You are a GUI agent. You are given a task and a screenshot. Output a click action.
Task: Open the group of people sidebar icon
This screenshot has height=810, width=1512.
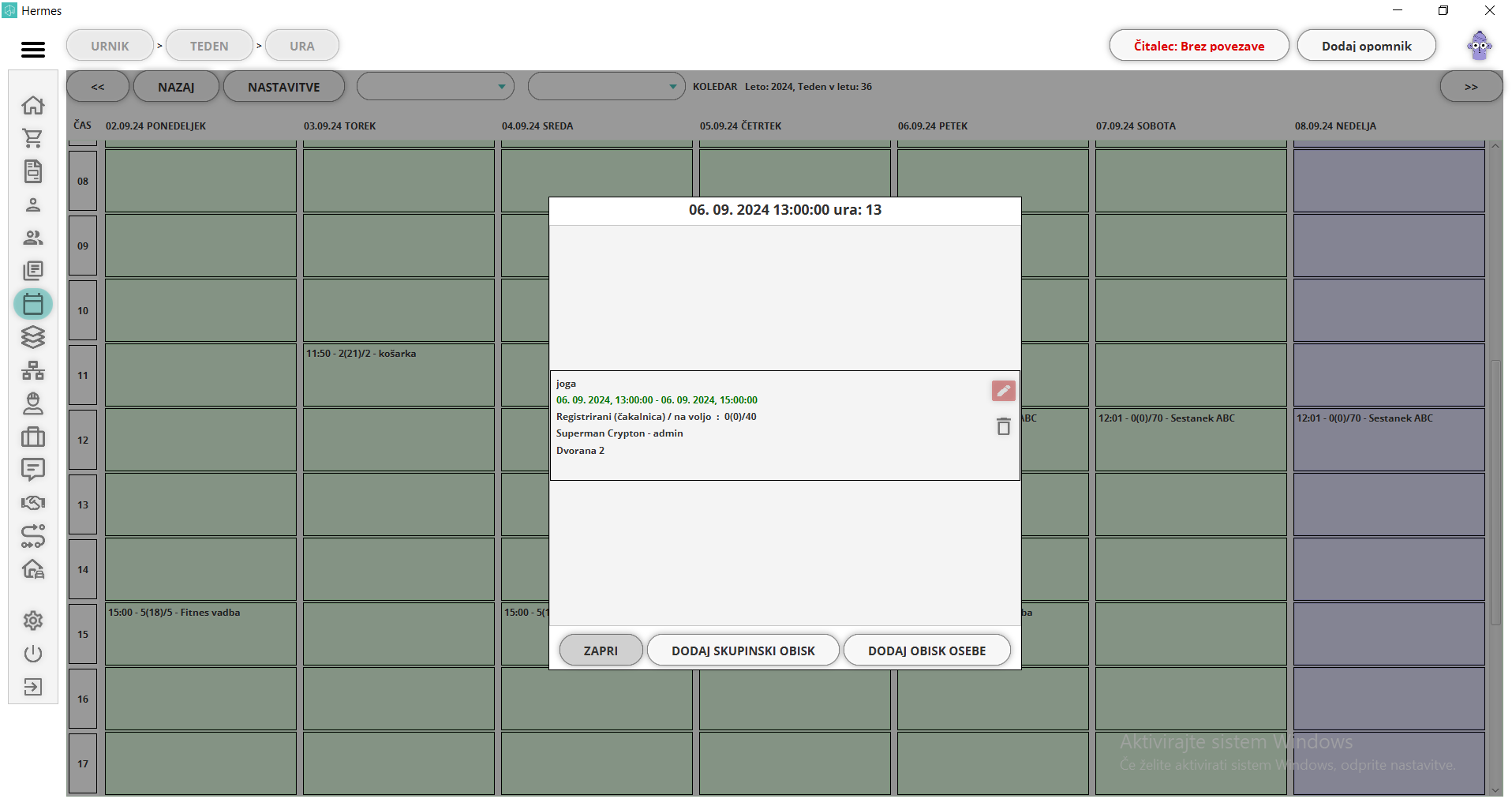(x=33, y=238)
